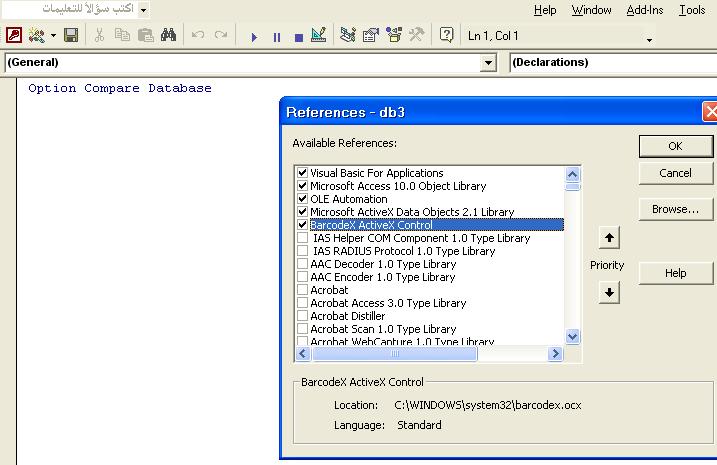
Task: Check Acrobat Access 3.0 Type Library checkbox
Action: pyautogui.click(x=302, y=303)
